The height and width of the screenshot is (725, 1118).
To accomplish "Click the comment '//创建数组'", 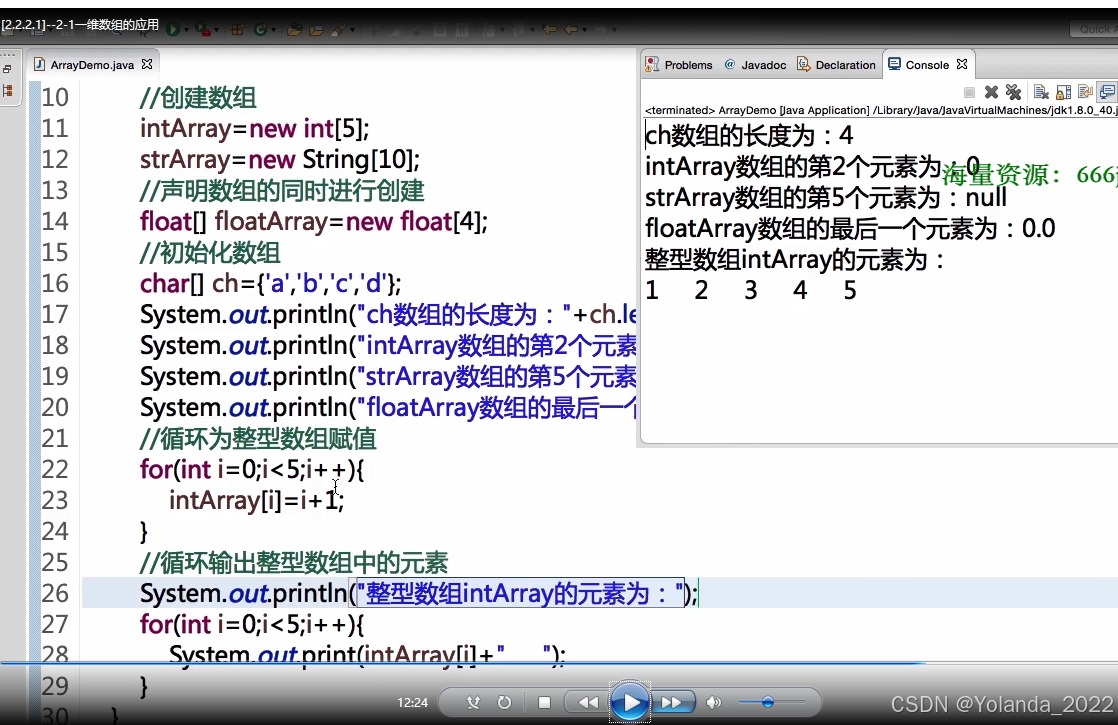I will (x=198, y=98).
